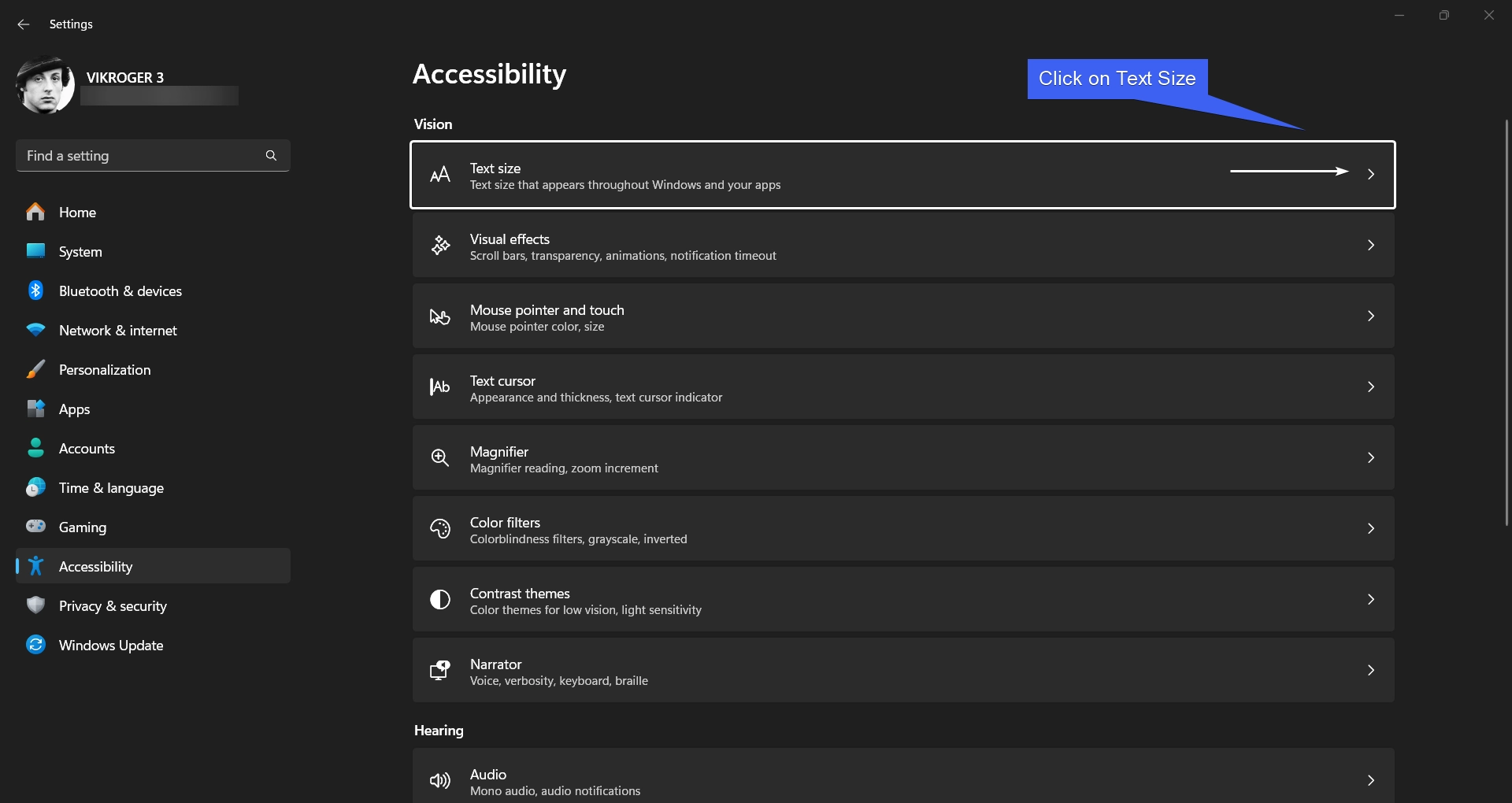Click the Privacy & security shield icon
Viewport: 1512px width, 803px height.
pyautogui.click(x=35, y=605)
